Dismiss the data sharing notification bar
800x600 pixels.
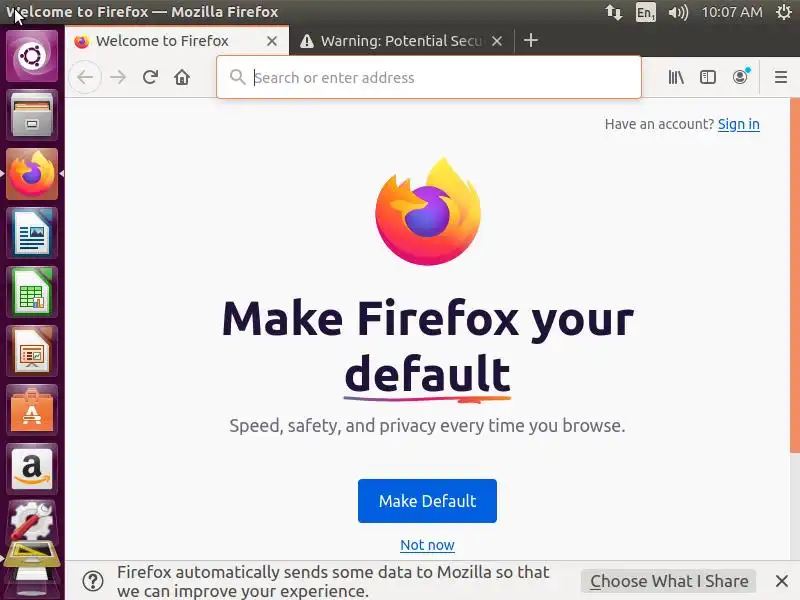click(782, 581)
